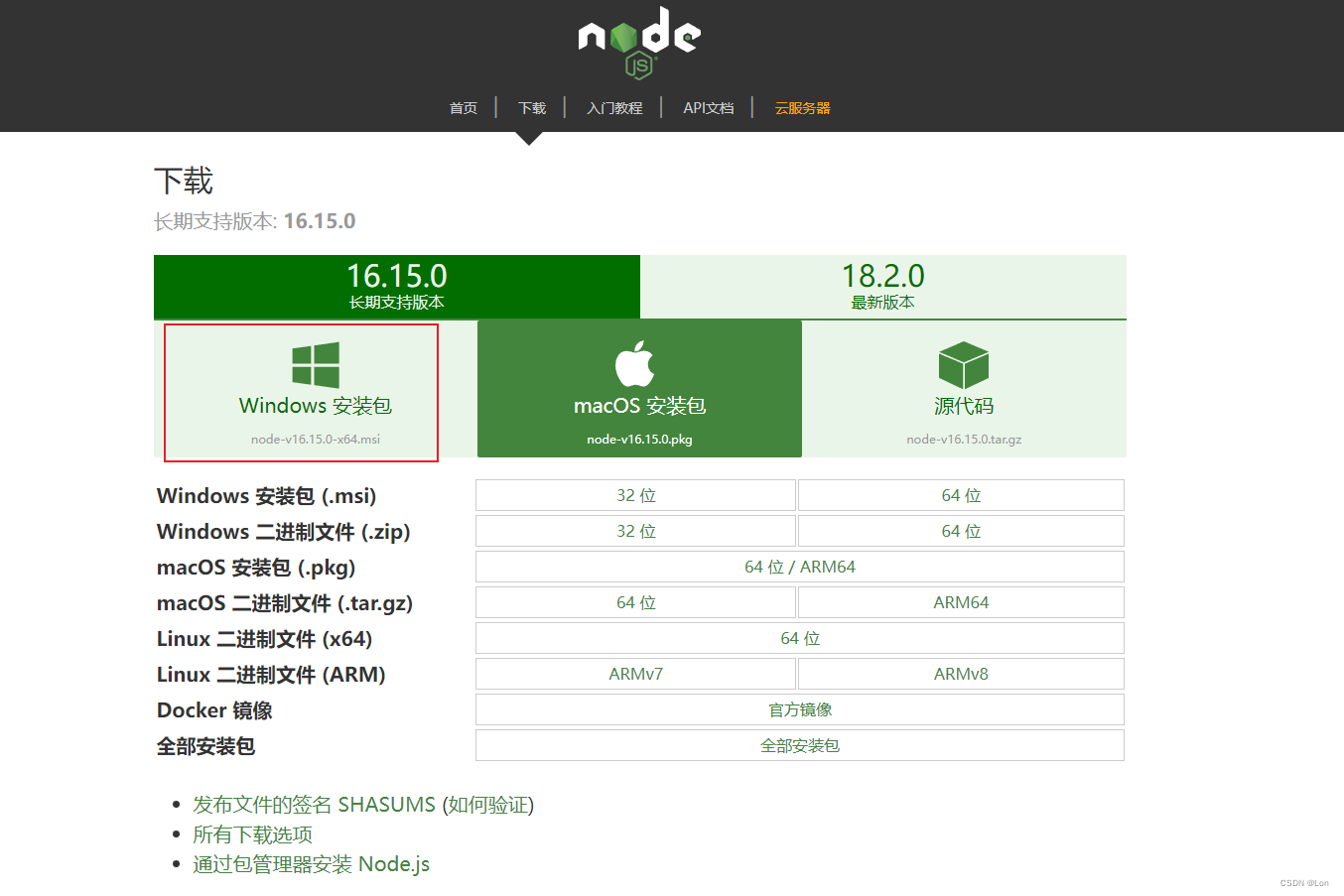Choose 64 位 for Windows 安装包 (.msi)
Viewport: 1344px width, 896px height.
pos(961,495)
